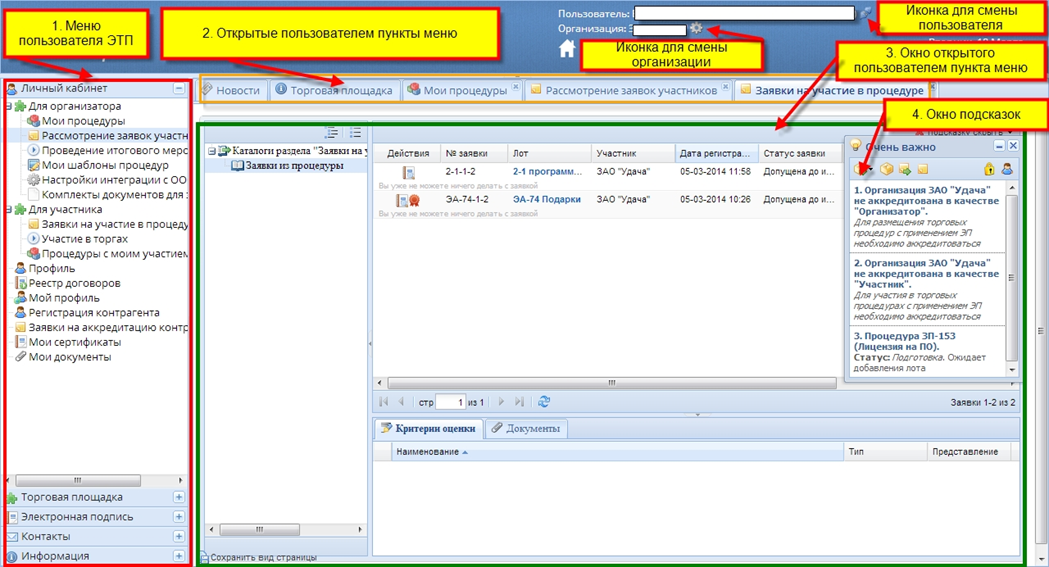This screenshot has height=567, width=1049.
Task: Refresh the applications table
Action: [x=544, y=401]
